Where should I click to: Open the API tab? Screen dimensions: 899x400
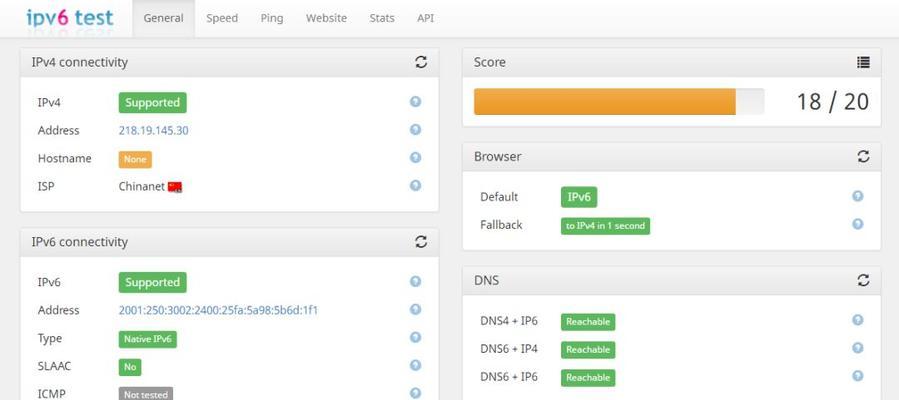(425, 18)
